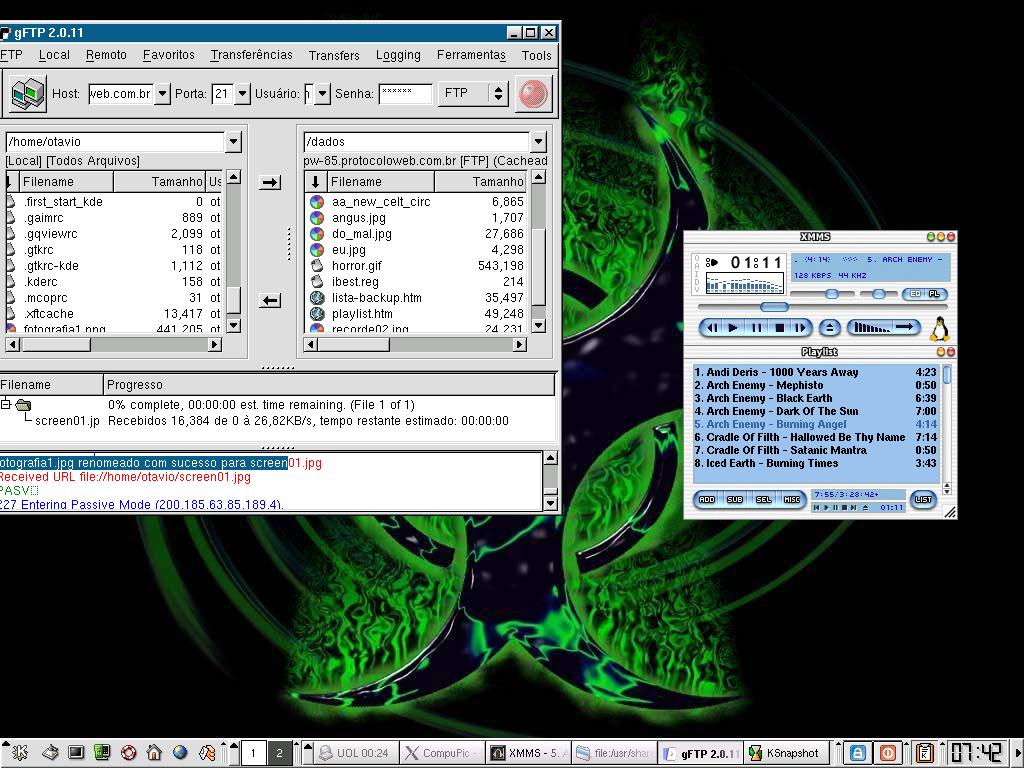This screenshot has height=768, width=1024.
Task: Skip to next track in XMMS
Action: tap(801, 328)
